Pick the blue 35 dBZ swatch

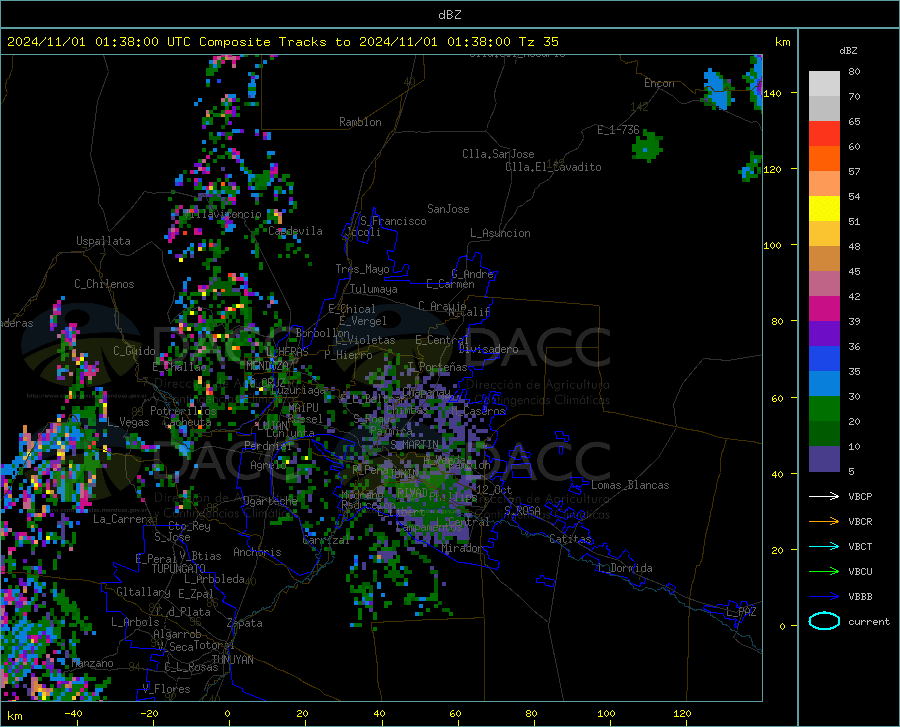point(824,359)
